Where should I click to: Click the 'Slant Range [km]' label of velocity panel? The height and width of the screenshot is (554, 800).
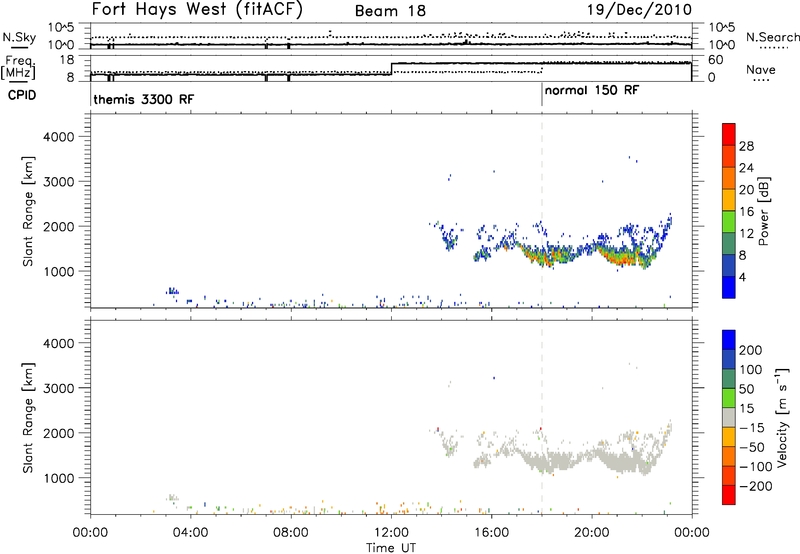[28, 418]
